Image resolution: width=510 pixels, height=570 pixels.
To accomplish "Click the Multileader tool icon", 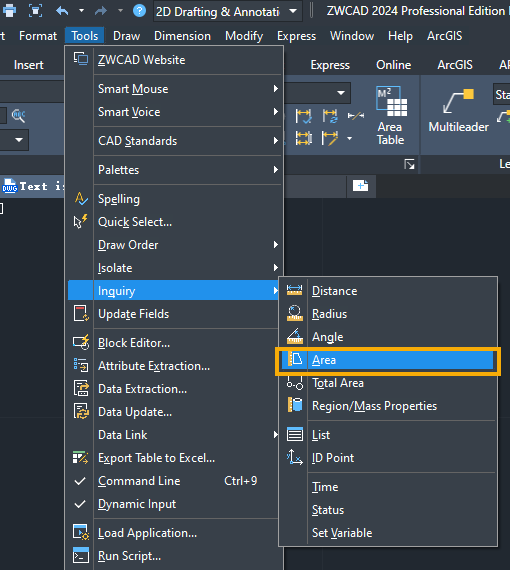I will pos(458,101).
